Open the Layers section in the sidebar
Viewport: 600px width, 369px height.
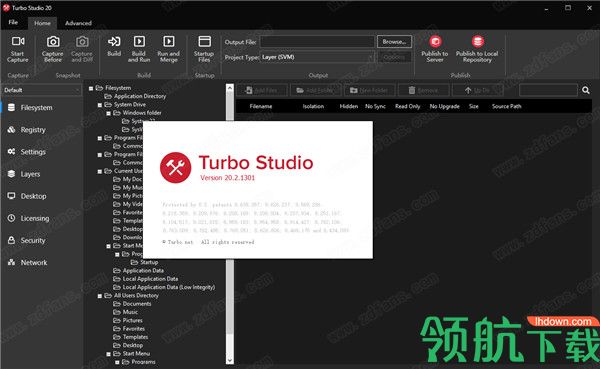pyautogui.click(x=41, y=174)
